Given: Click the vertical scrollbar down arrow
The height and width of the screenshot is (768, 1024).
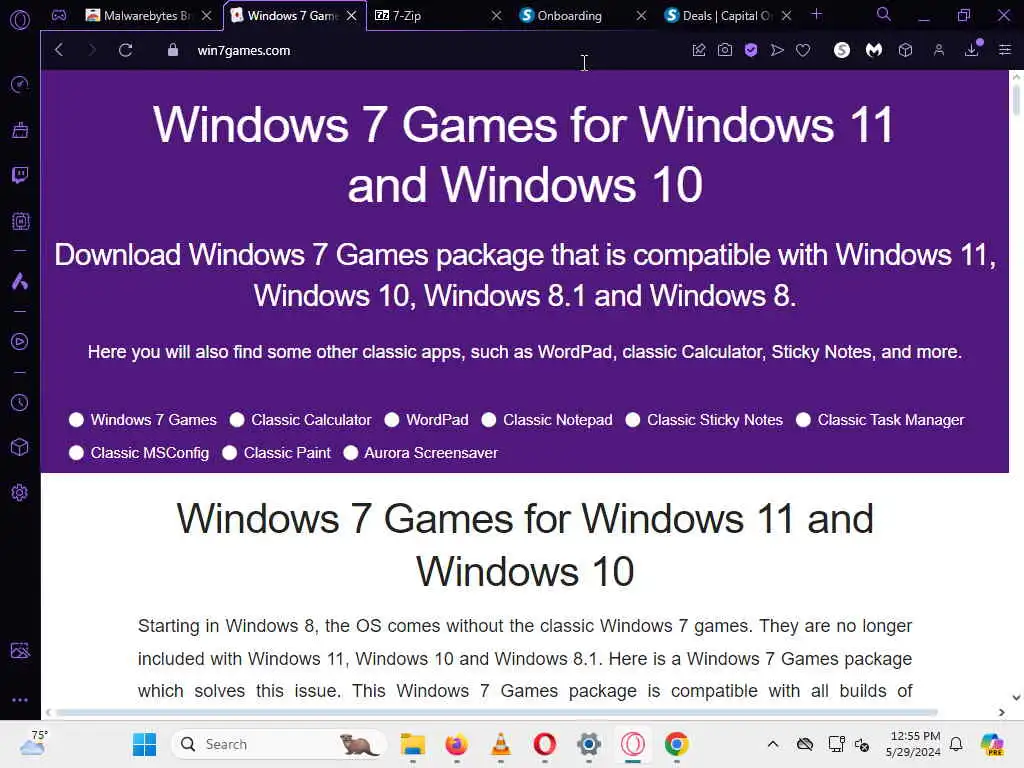Looking at the screenshot, I should [x=1016, y=698].
